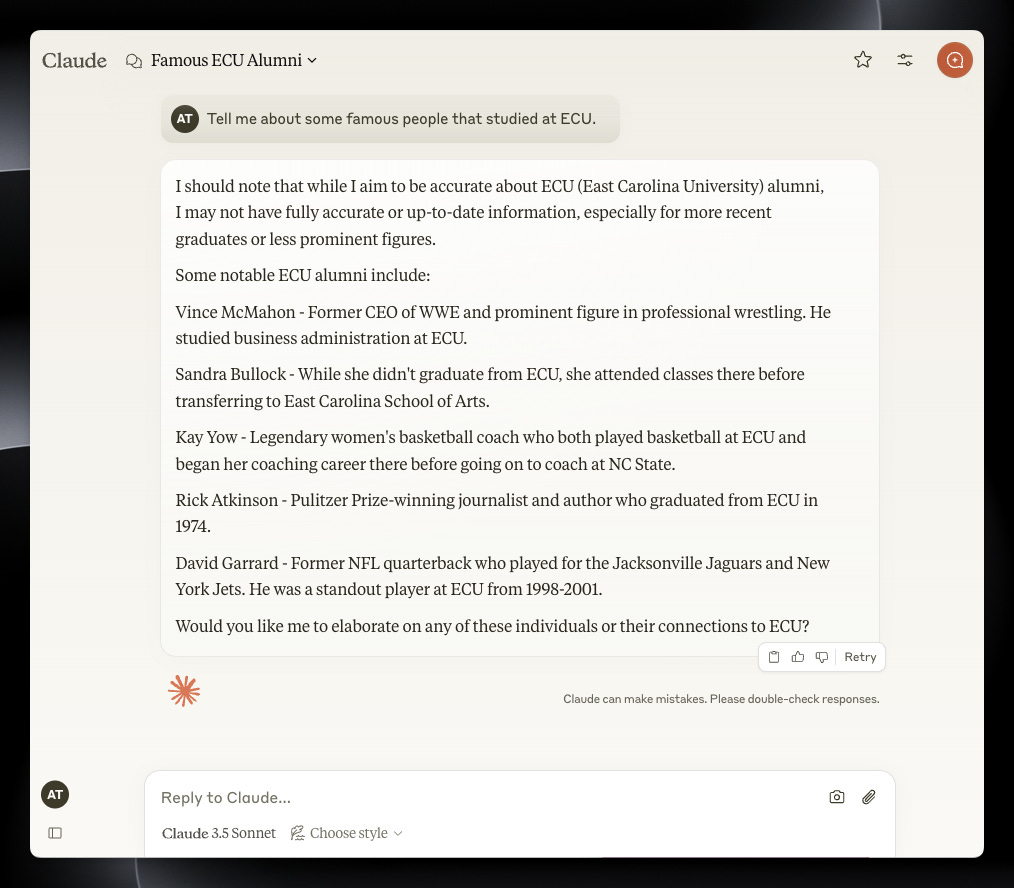1014x888 pixels.
Task: Open the Choose style dropdown
Action: coord(347,833)
